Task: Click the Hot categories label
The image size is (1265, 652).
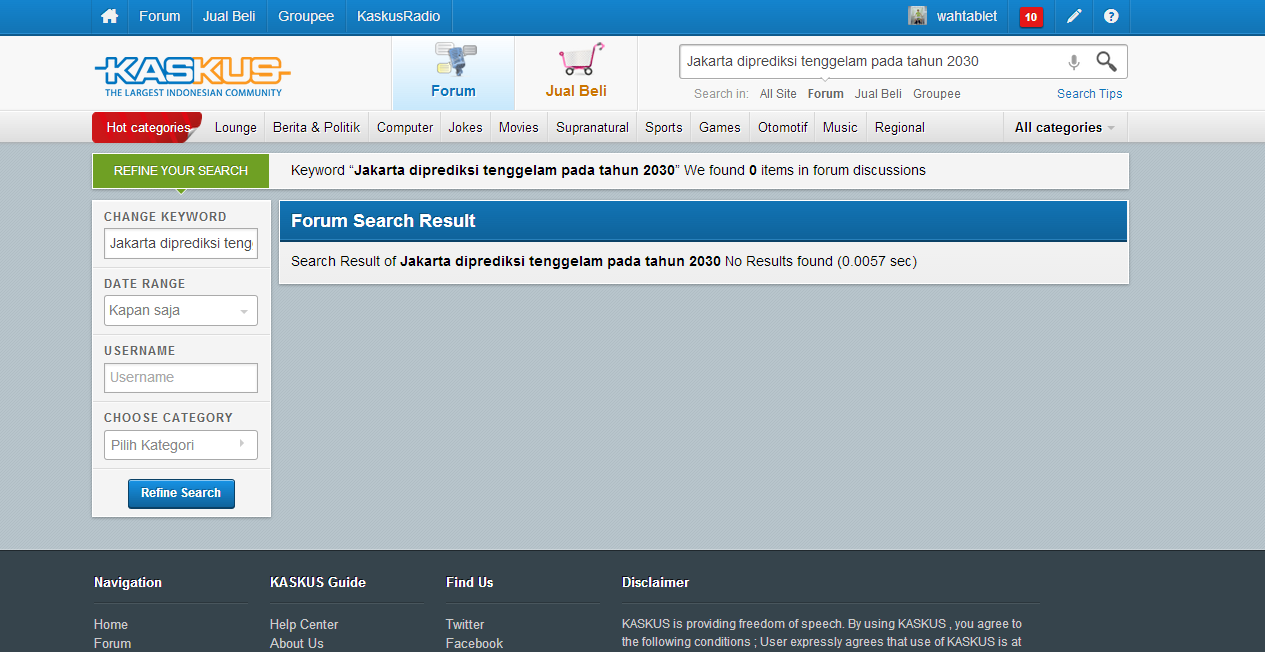Action: [148, 128]
